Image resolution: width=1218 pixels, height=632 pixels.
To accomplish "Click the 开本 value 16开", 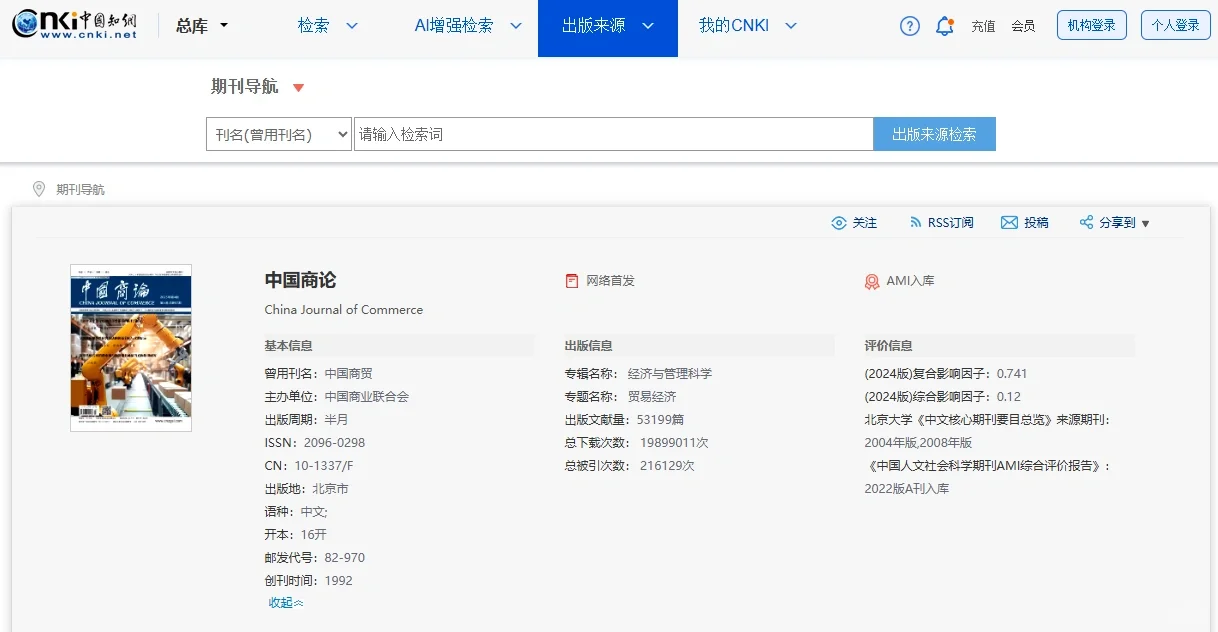I will [x=314, y=535].
